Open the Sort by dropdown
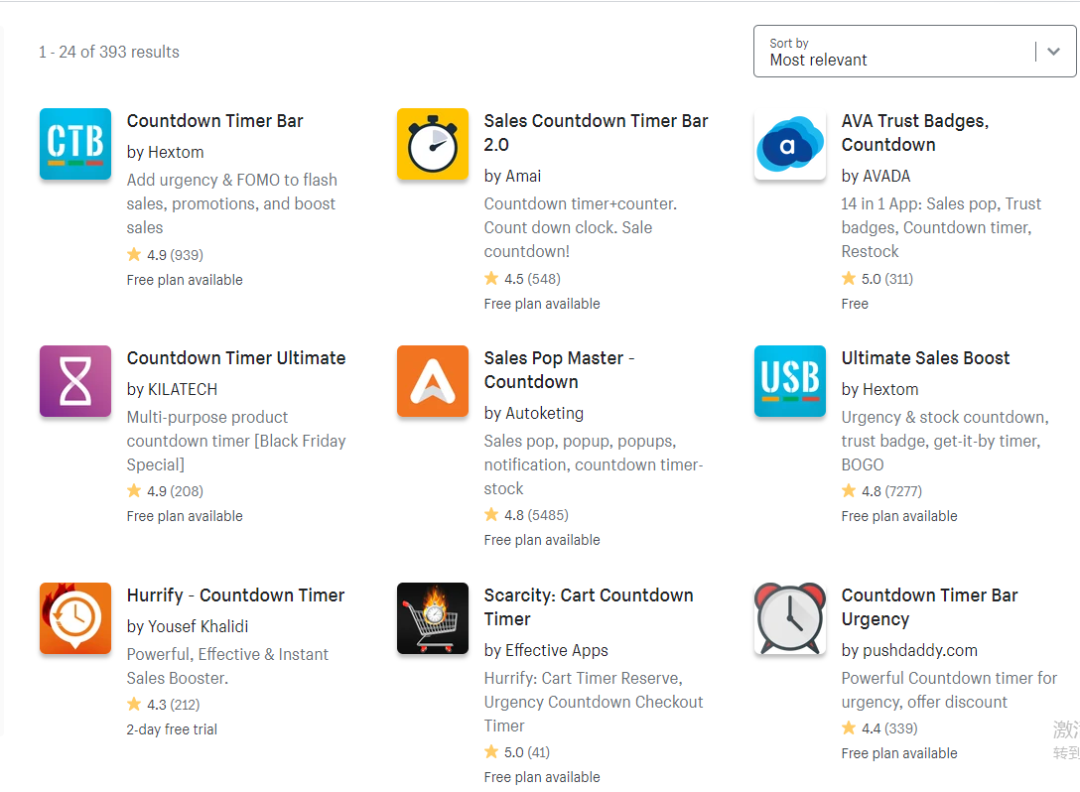This screenshot has width=1080, height=792. (915, 52)
